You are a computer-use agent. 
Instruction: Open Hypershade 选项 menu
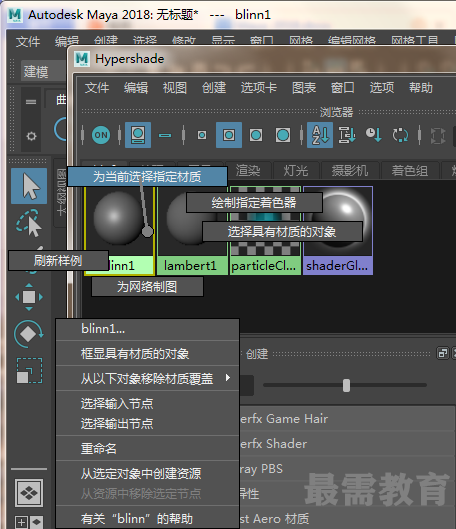(x=382, y=88)
